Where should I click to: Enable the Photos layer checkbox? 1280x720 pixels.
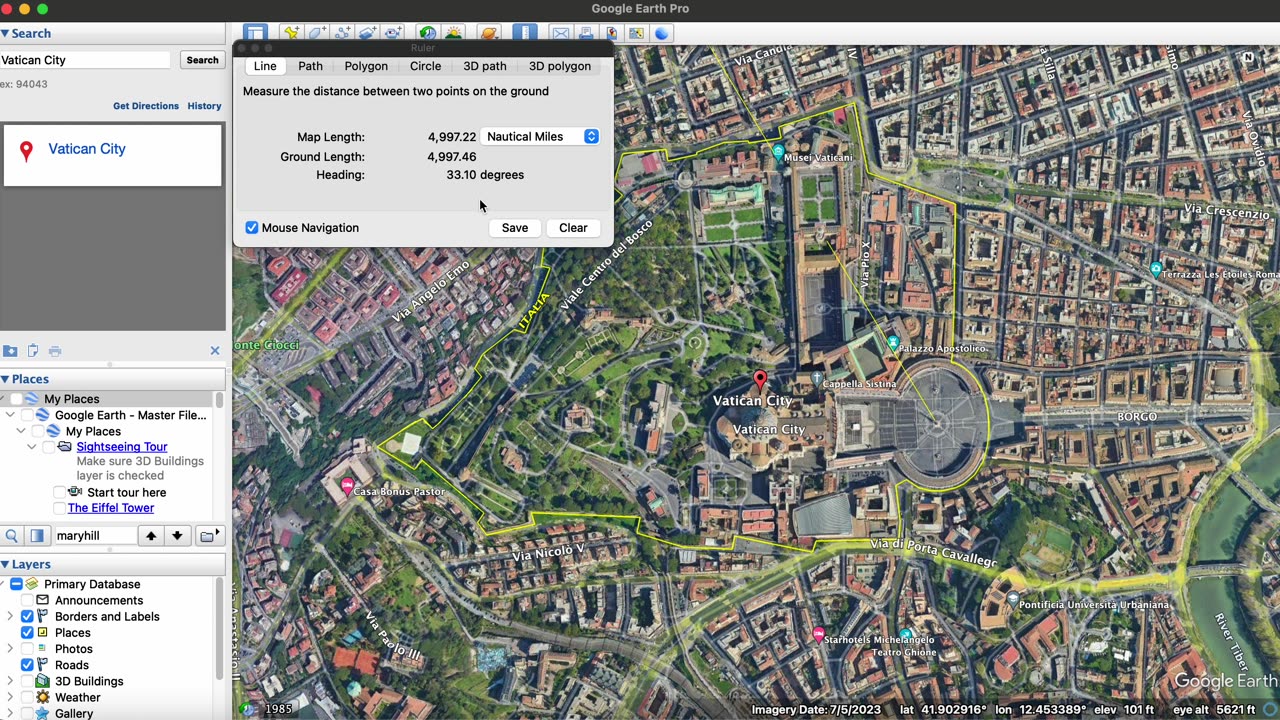[x=27, y=648]
